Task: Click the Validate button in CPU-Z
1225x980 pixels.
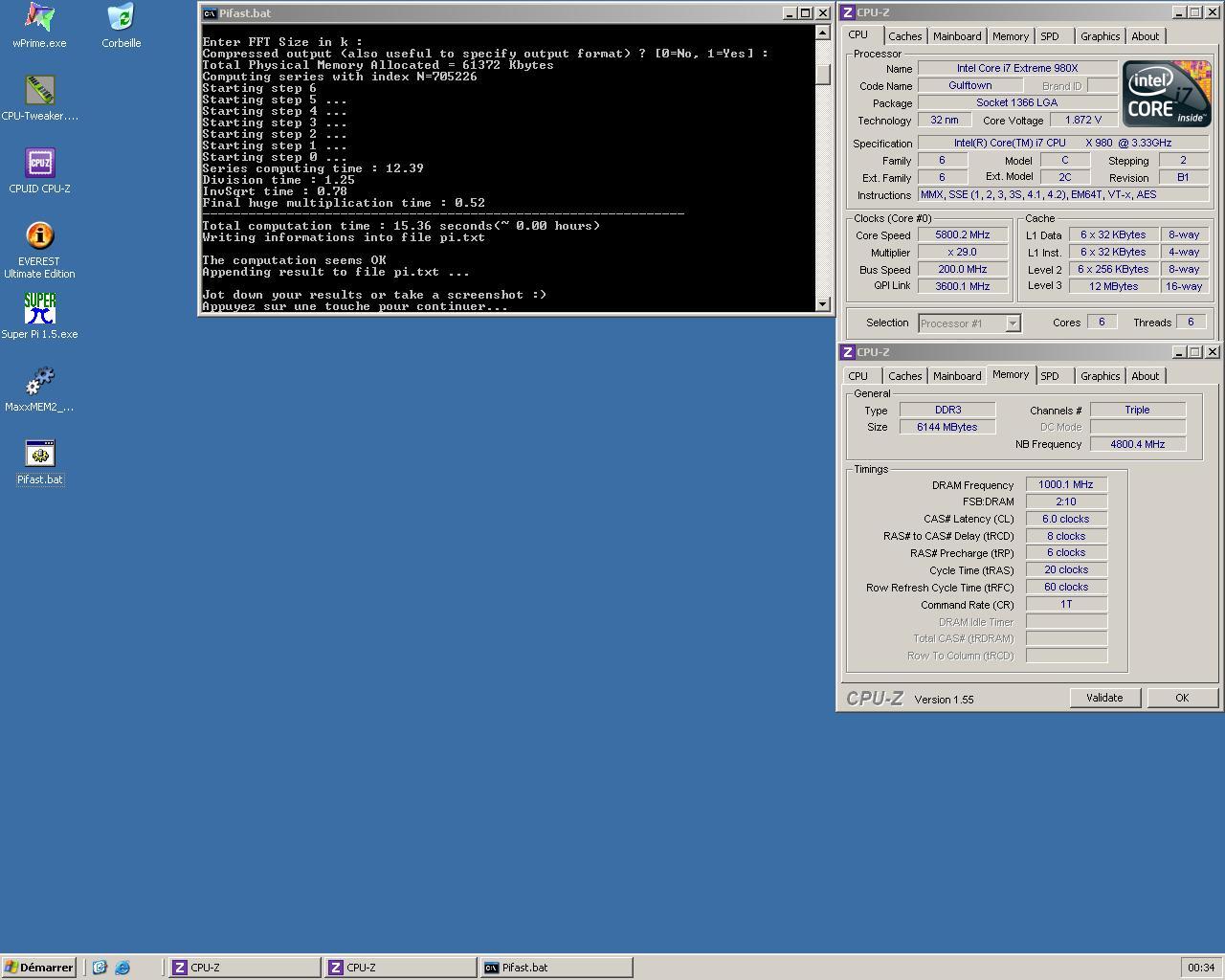Action: (x=1104, y=698)
